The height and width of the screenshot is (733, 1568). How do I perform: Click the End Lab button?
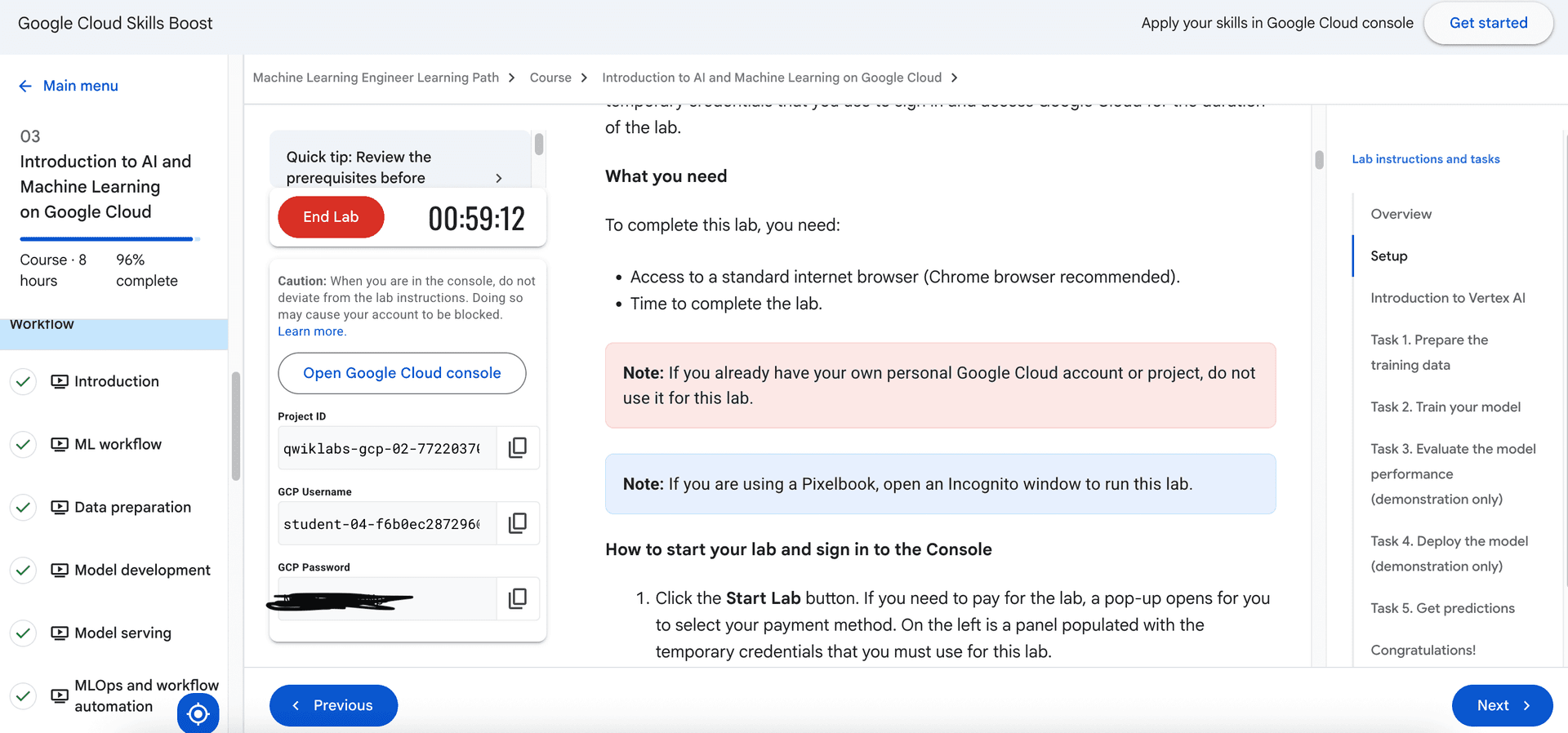coord(331,217)
